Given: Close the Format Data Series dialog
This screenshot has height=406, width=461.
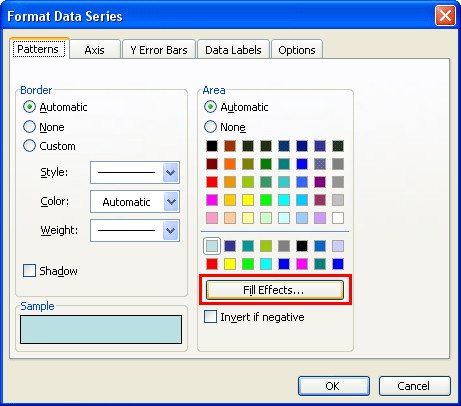Looking at the screenshot, I should [445, 15].
